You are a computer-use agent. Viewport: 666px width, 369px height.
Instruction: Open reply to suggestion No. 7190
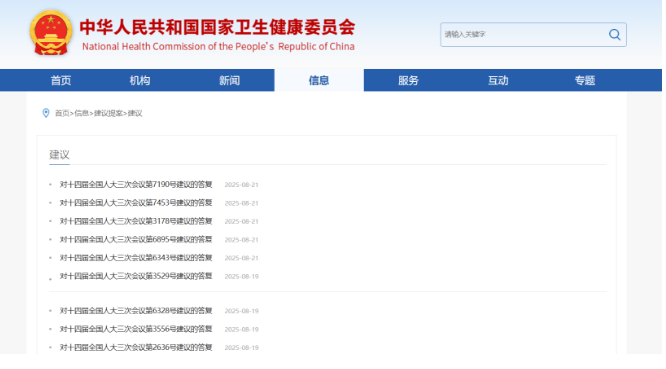coord(136,184)
